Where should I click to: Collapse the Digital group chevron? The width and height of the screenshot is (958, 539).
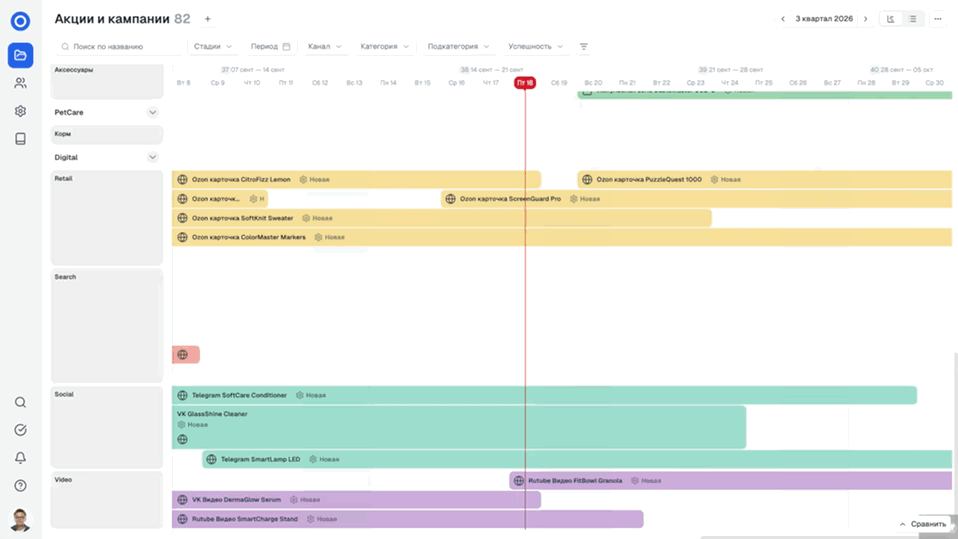click(153, 158)
